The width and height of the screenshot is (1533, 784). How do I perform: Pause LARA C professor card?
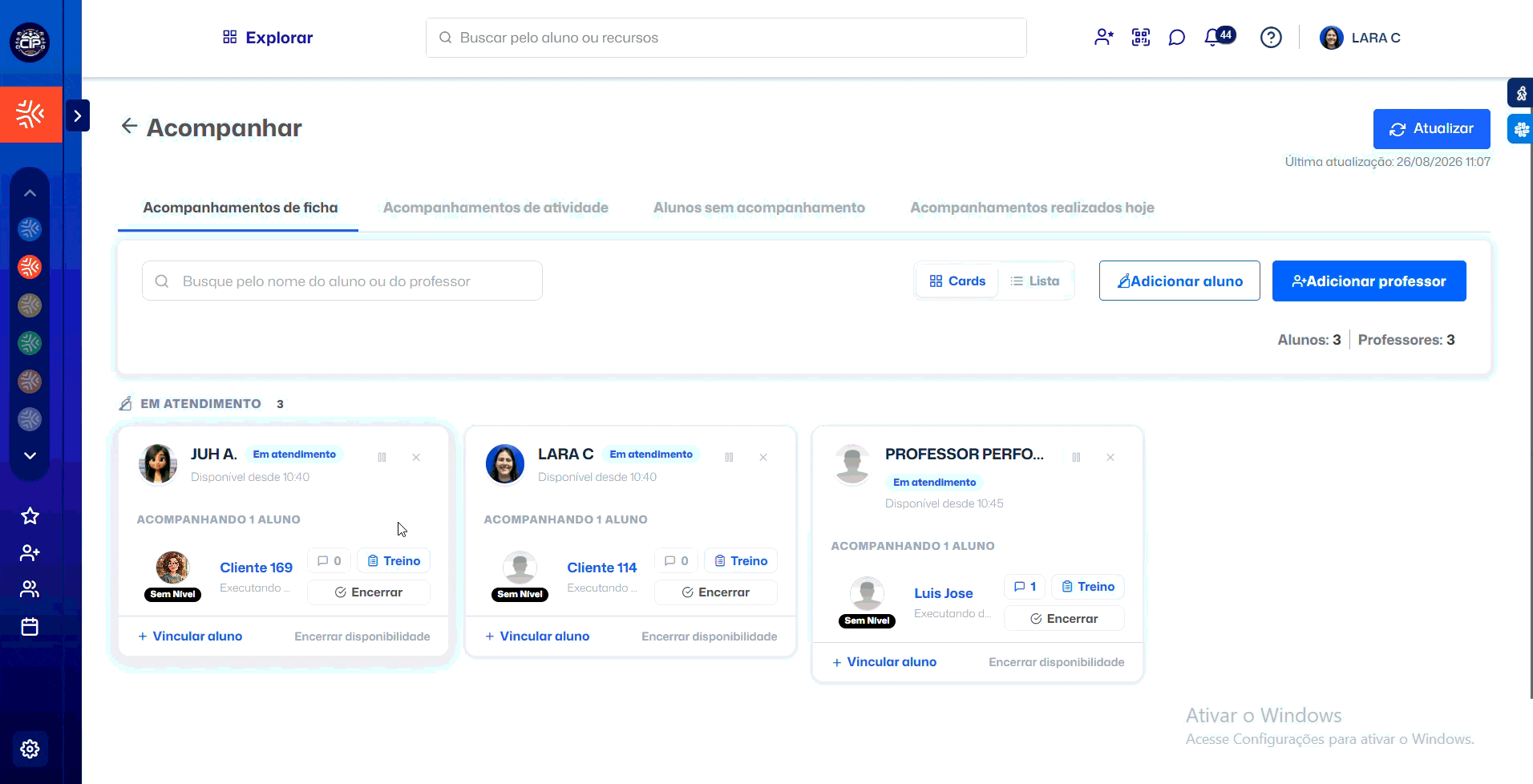point(729,457)
